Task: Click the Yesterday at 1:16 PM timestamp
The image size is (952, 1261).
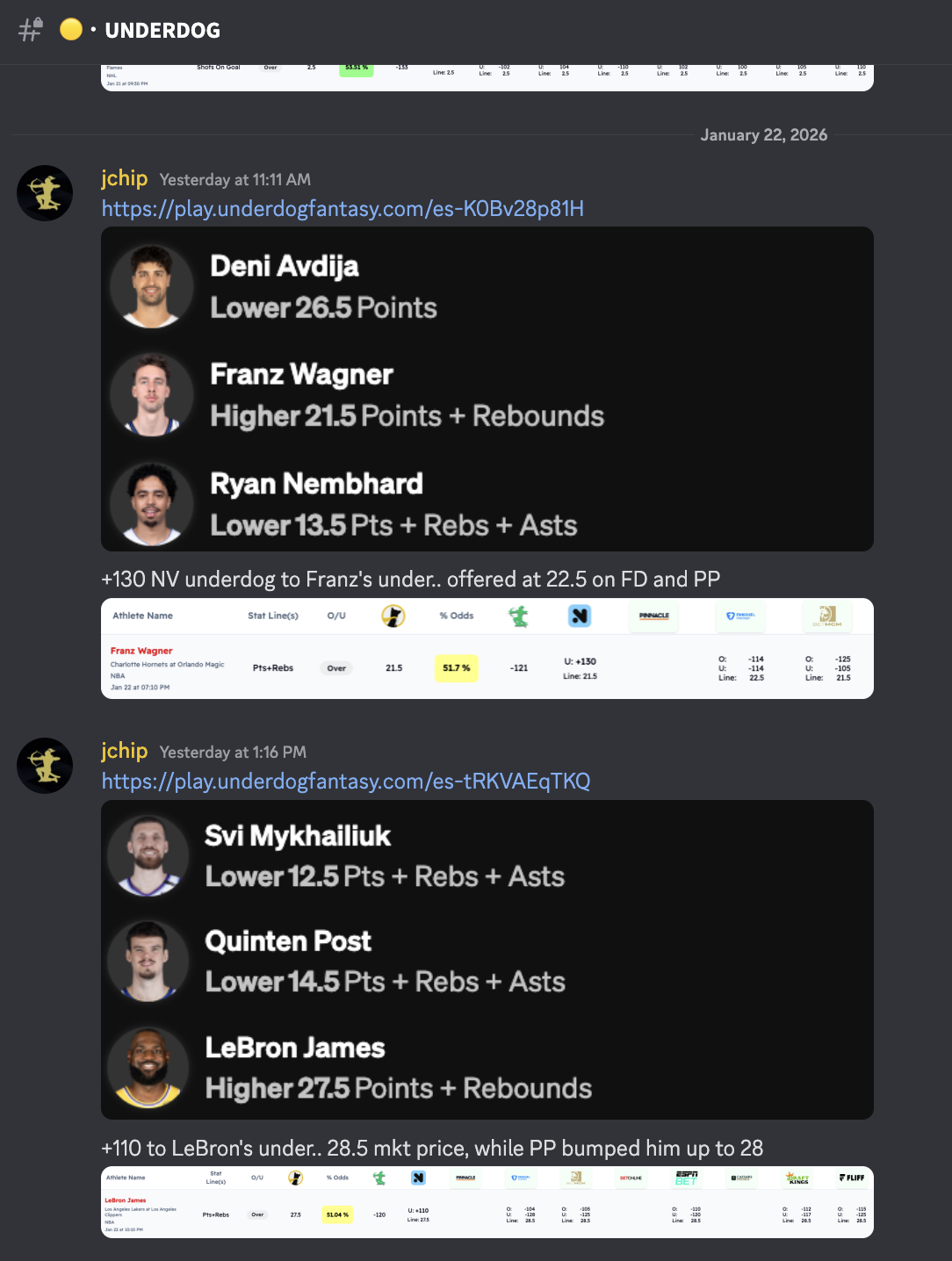Action: click(x=233, y=753)
